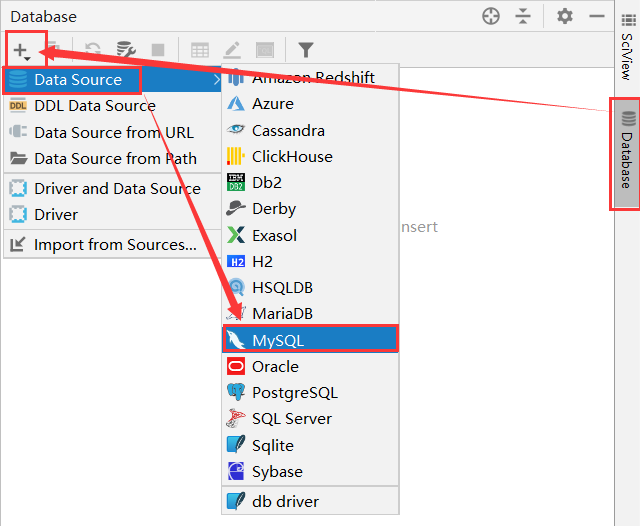Click the Collapse All icon in header
640x526 pixels.
523,17
